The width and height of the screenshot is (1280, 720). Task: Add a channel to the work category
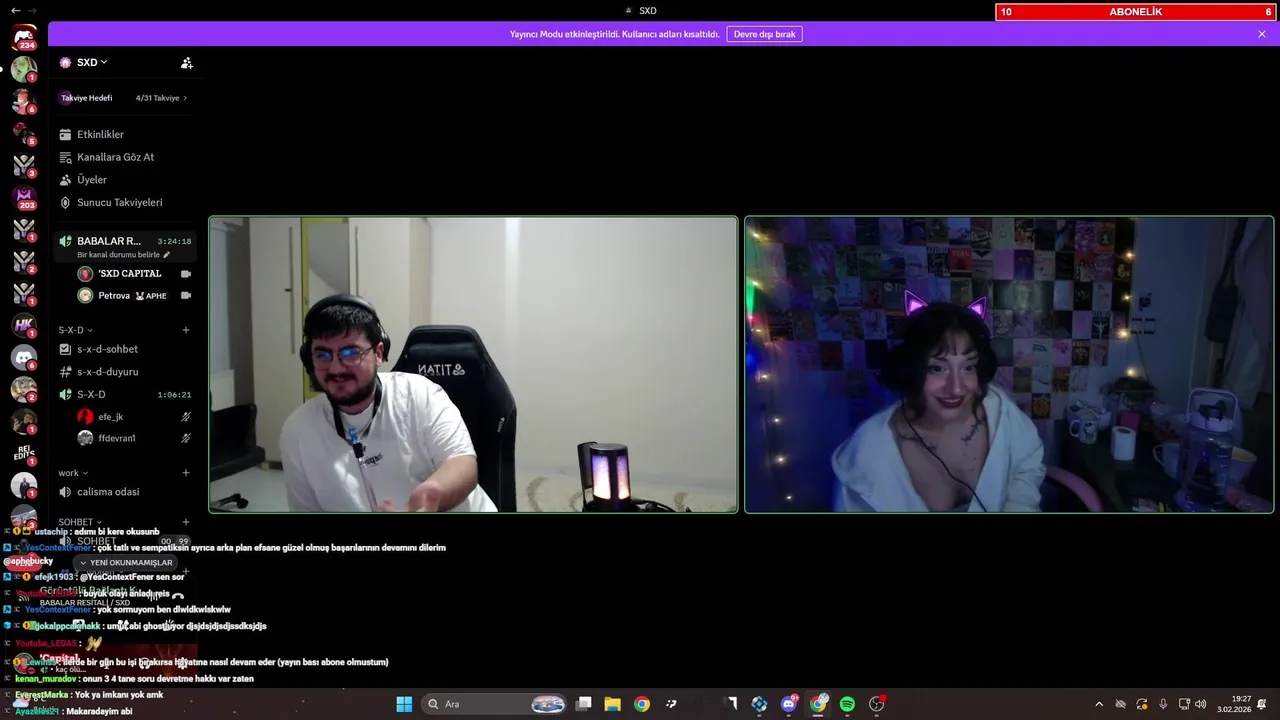[185, 473]
